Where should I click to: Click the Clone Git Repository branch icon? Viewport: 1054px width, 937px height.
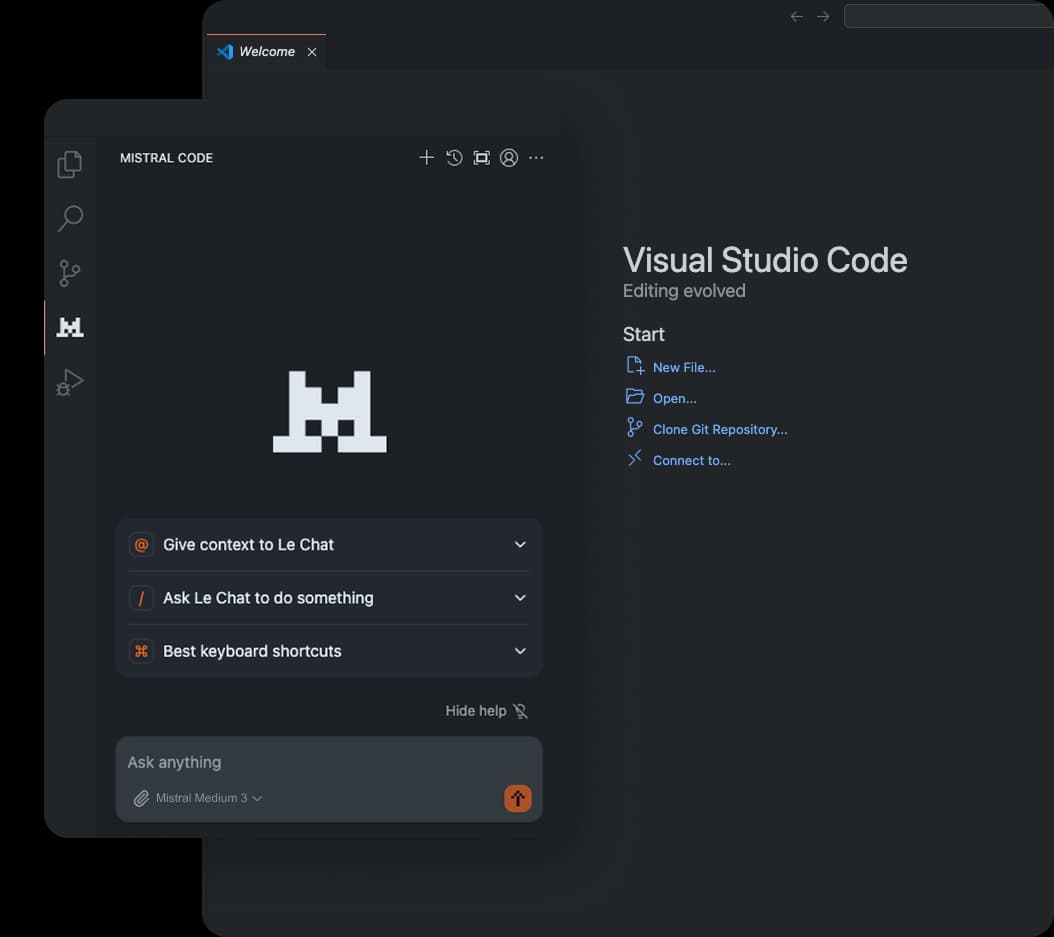(x=635, y=427)
